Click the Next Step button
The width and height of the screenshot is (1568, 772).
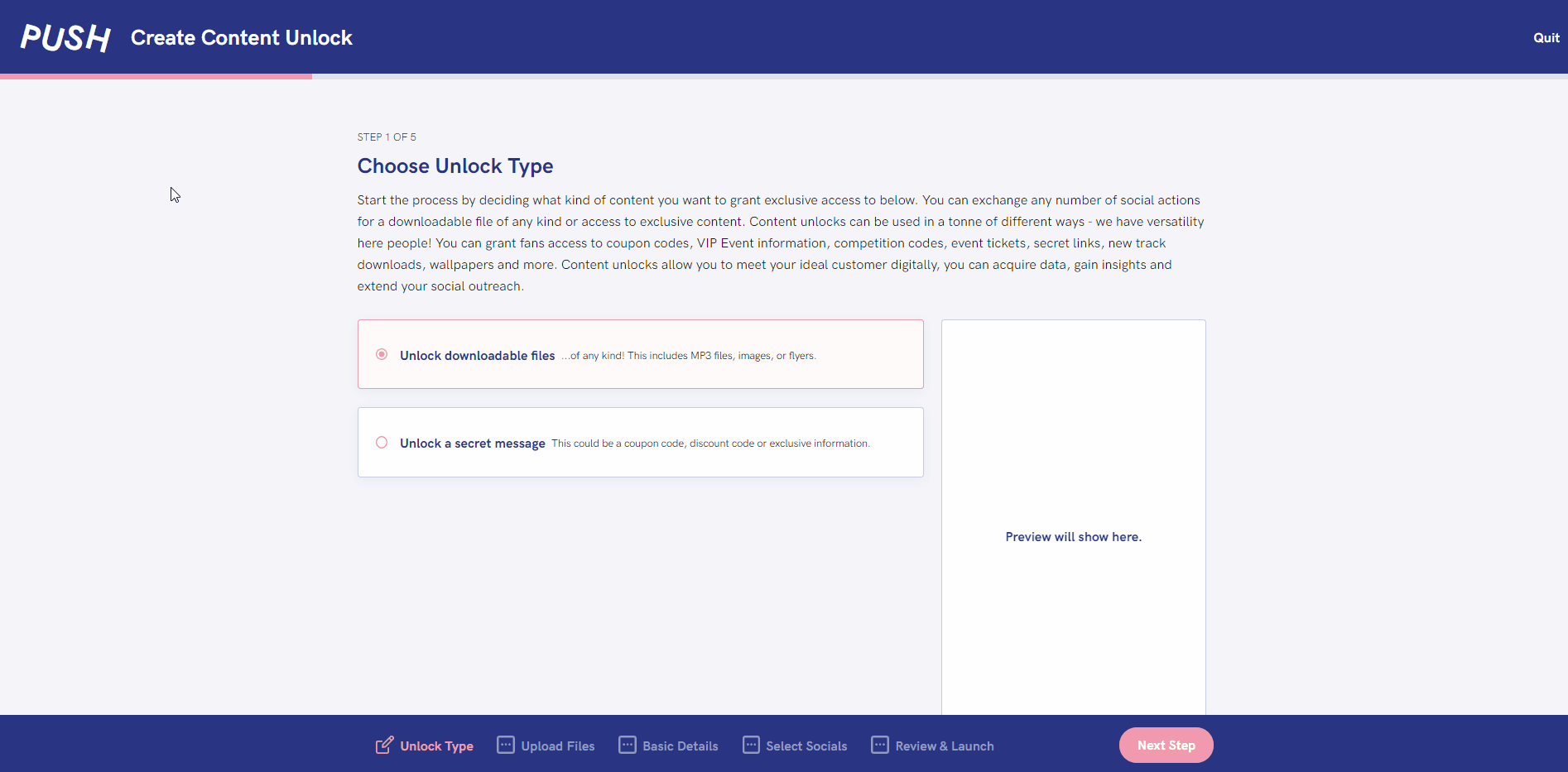click(1166, 746)
